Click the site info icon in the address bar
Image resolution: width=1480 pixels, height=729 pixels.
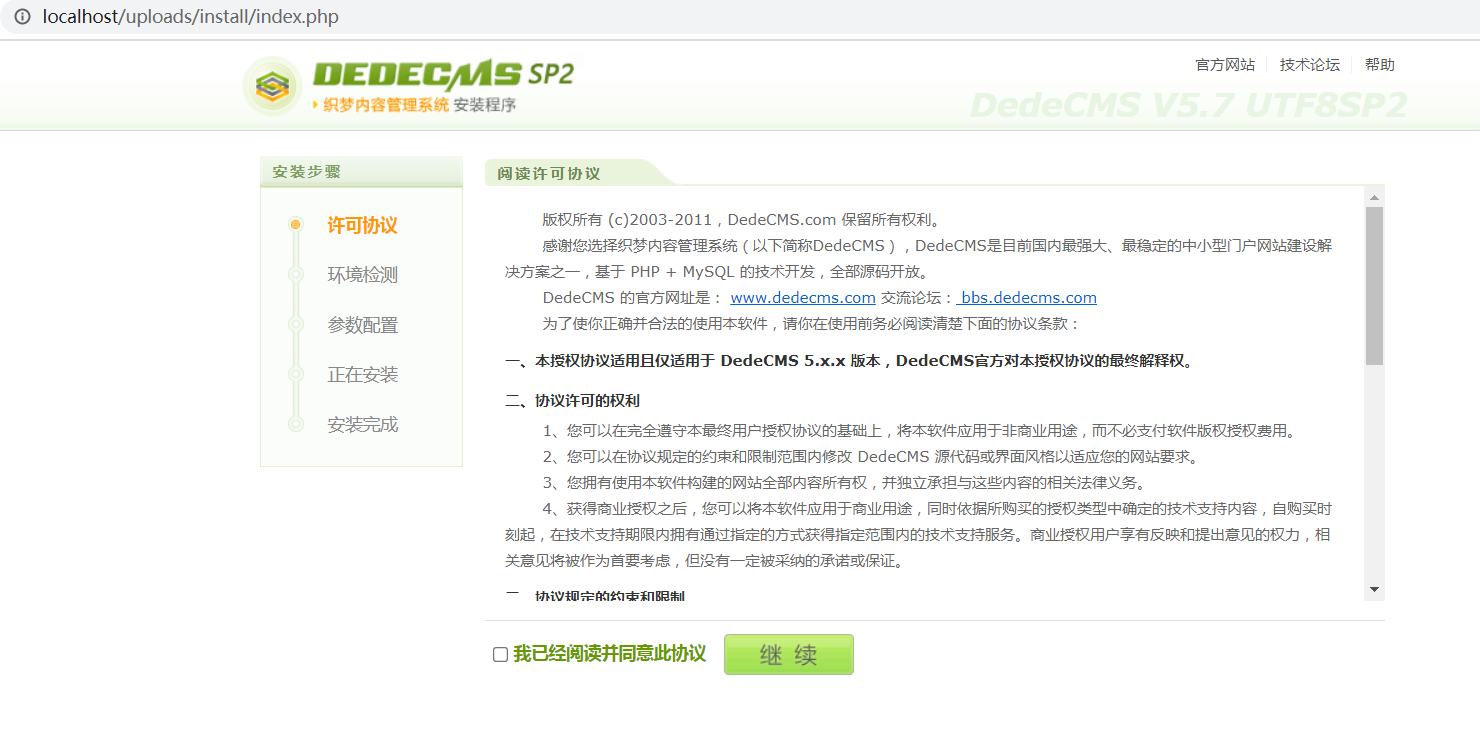point(22,17)
